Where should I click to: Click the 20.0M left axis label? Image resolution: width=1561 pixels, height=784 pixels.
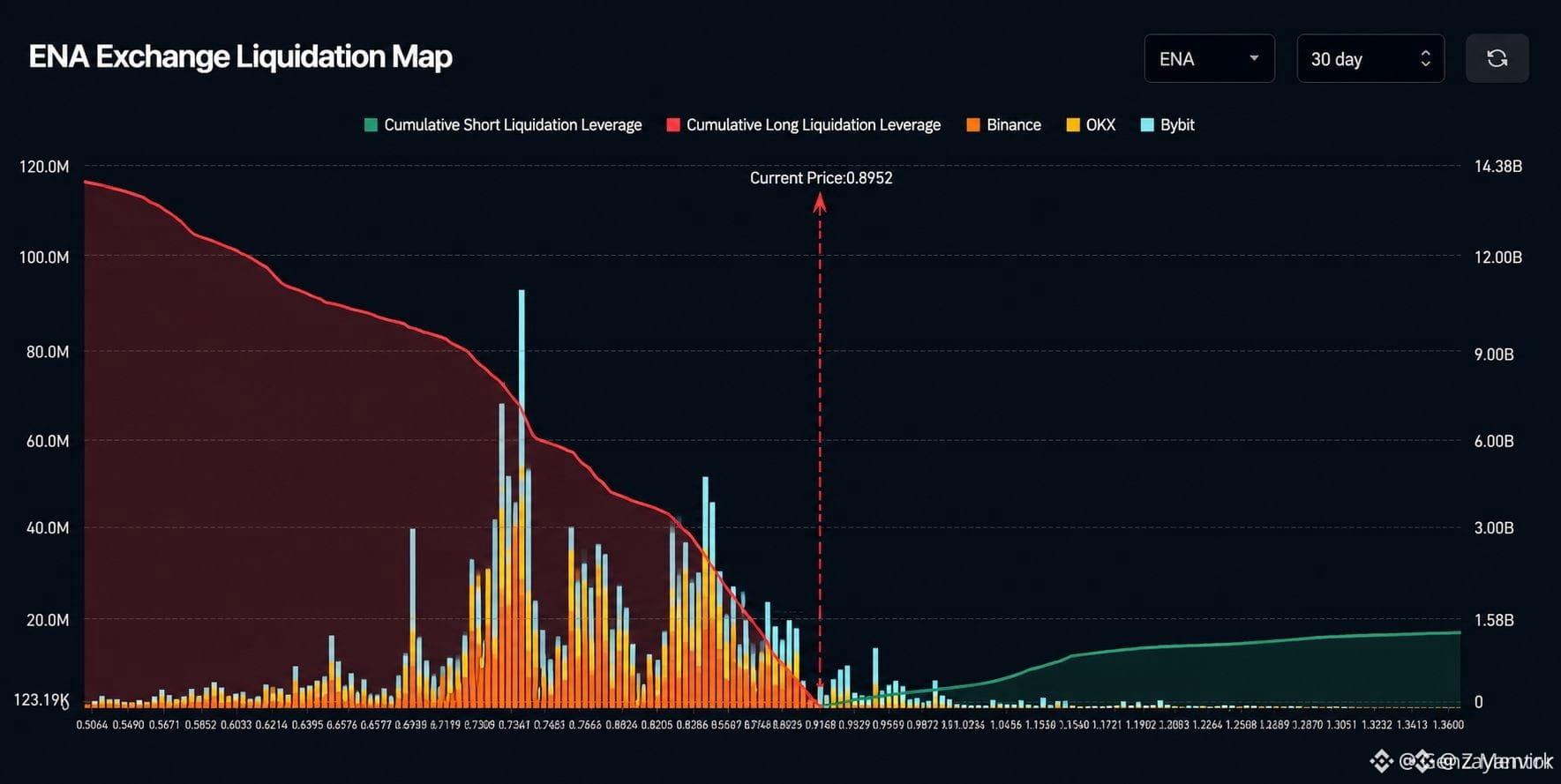click(48, 620)
